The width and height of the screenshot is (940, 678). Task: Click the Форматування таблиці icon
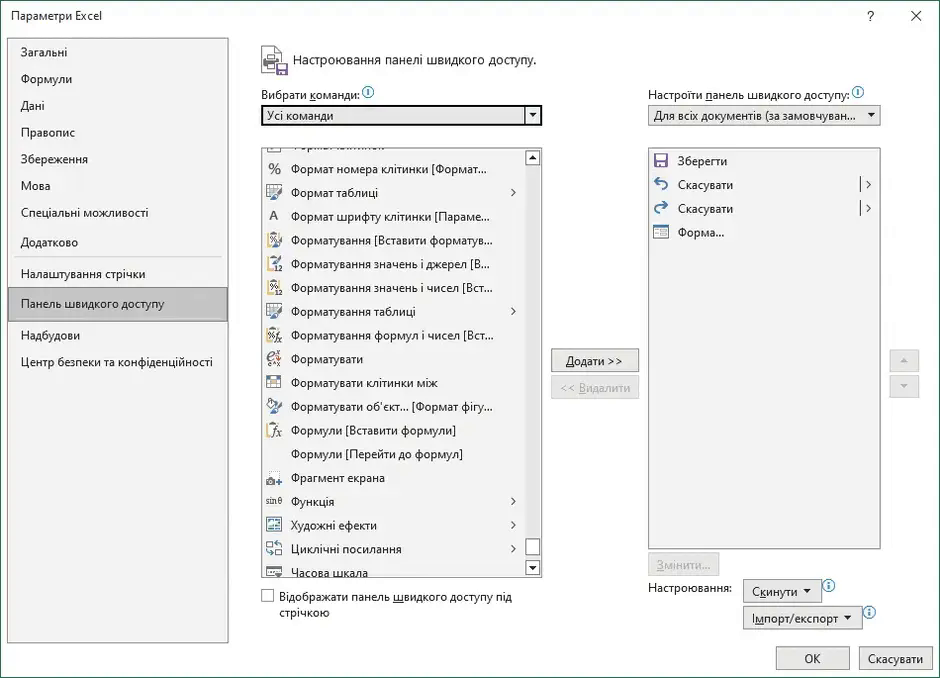tap(274, 311)
